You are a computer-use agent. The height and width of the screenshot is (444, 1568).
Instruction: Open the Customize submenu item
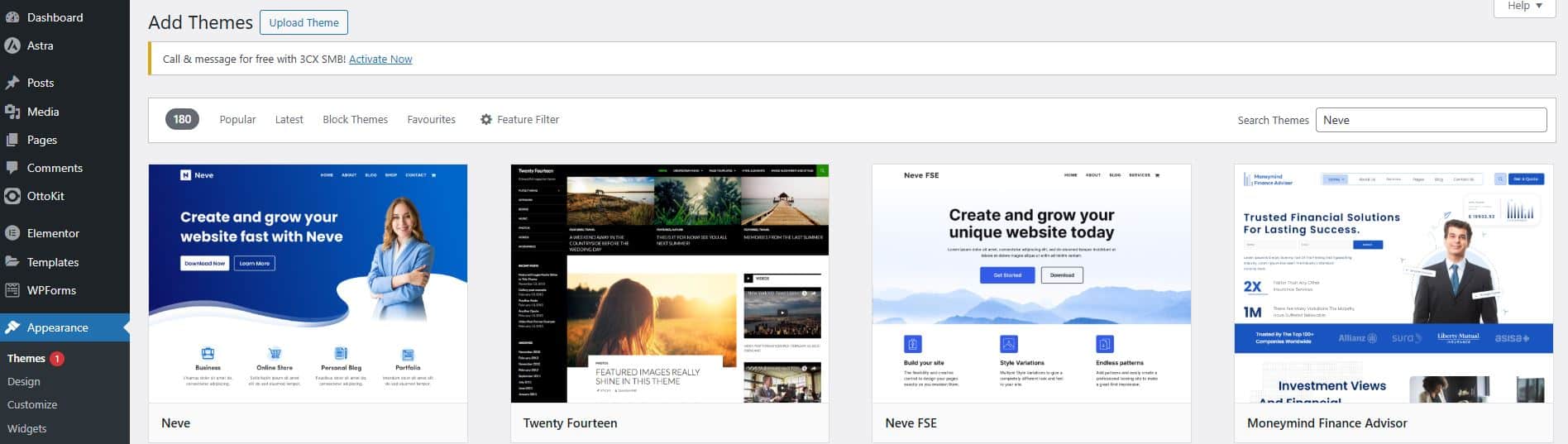[32, 405]
